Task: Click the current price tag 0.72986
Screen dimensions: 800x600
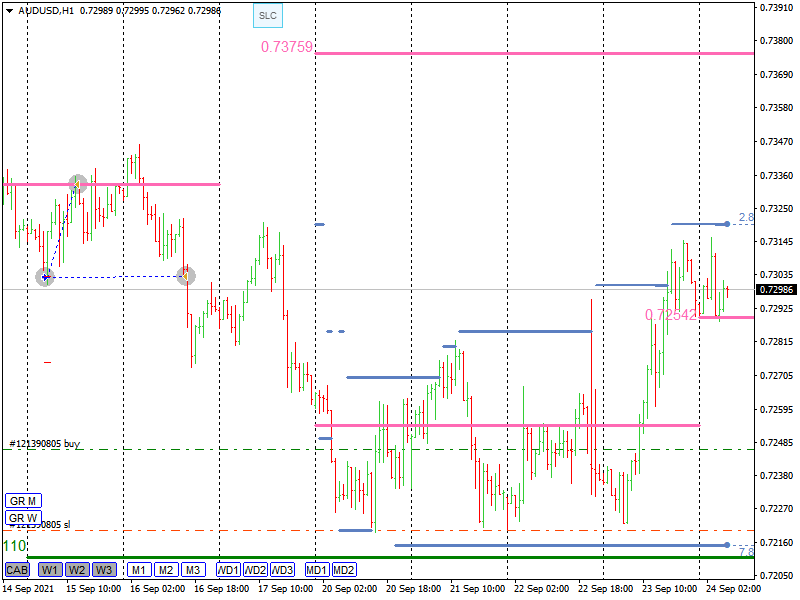Action: tap(777, 290)
